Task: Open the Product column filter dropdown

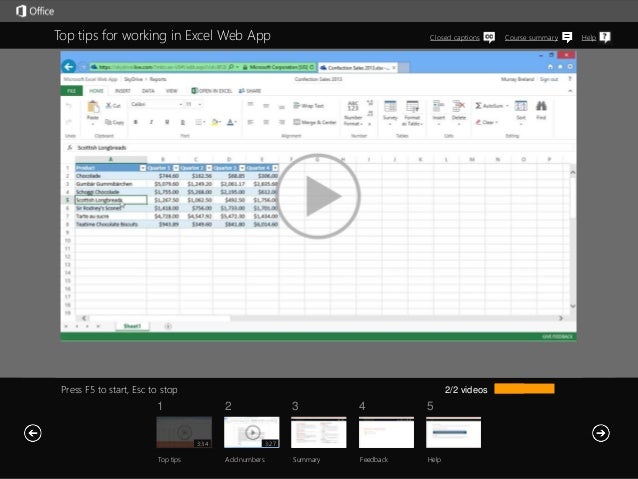Action: pyautogui.click(x=143, y=168)
